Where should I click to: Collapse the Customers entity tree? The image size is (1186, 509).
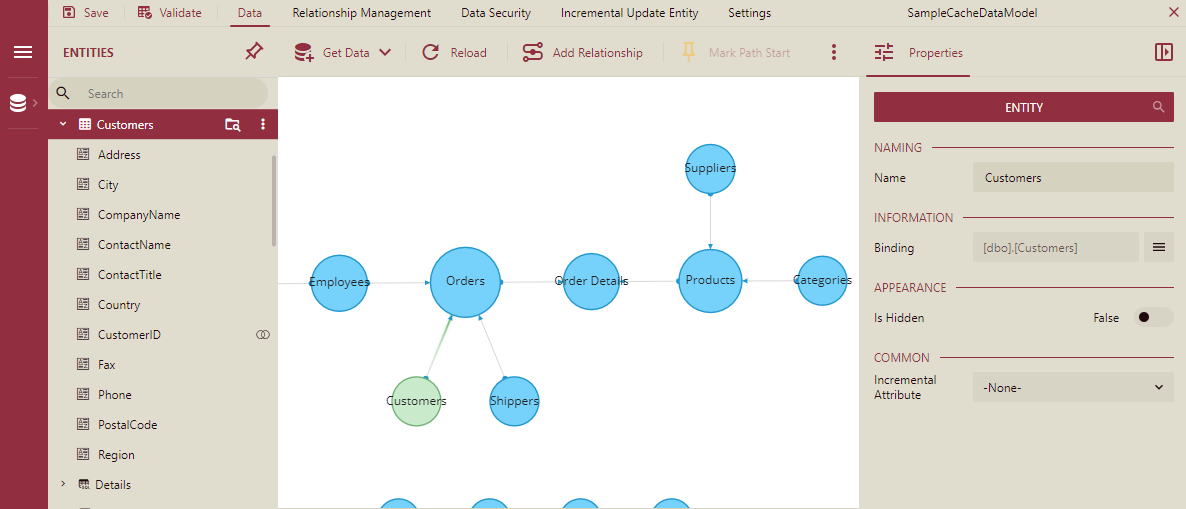pos(63,124)
